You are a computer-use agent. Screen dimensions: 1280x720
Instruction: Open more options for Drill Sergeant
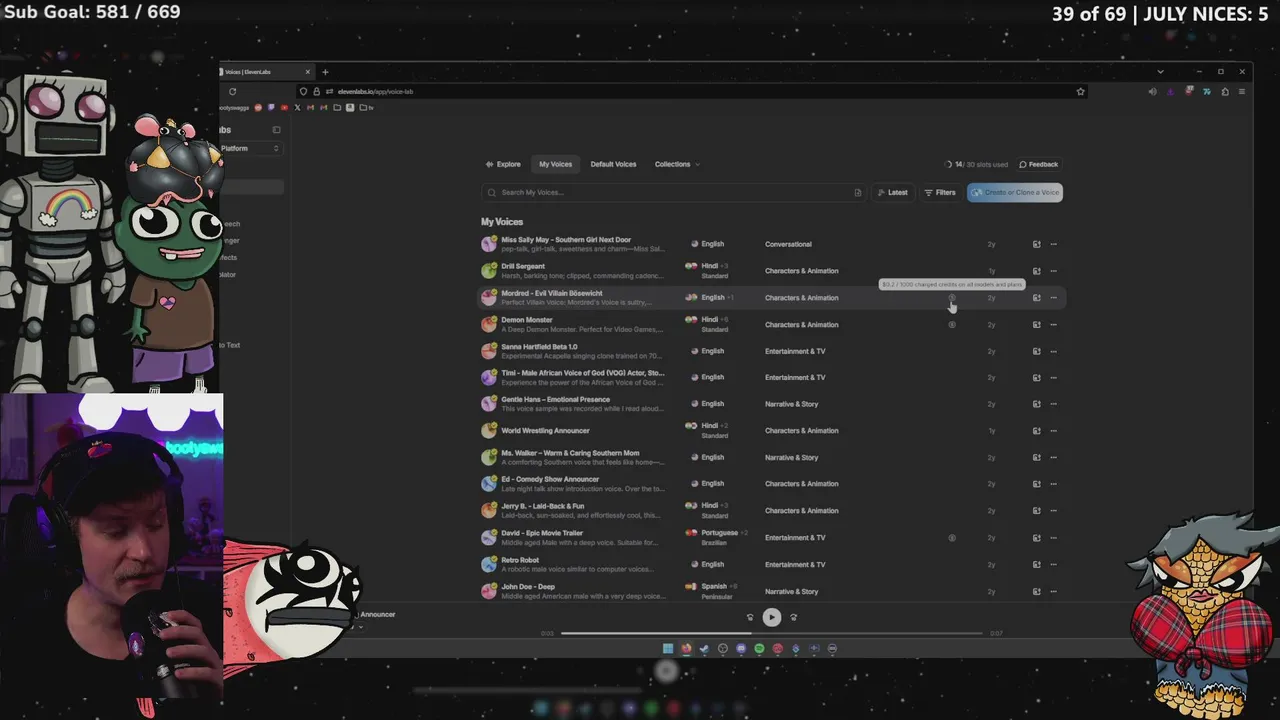pos(1053,271)
